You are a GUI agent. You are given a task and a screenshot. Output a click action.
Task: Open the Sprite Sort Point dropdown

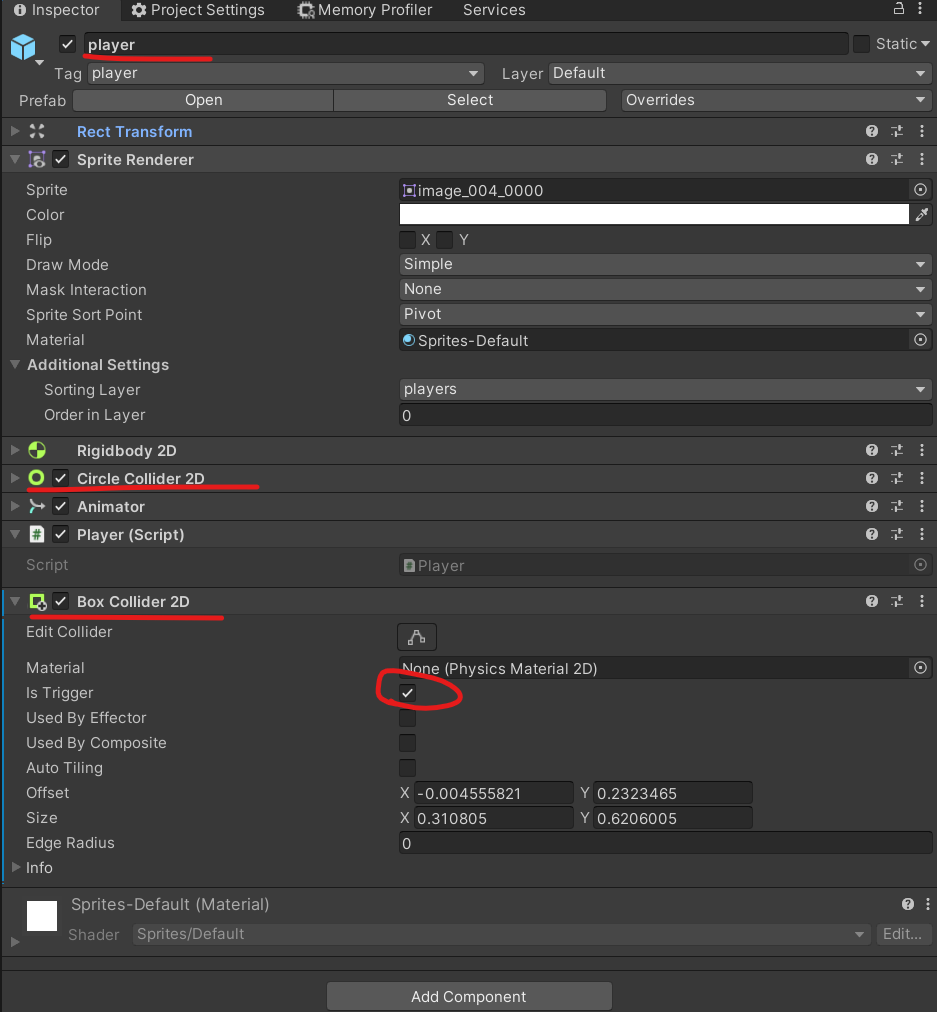click(665, 314)
